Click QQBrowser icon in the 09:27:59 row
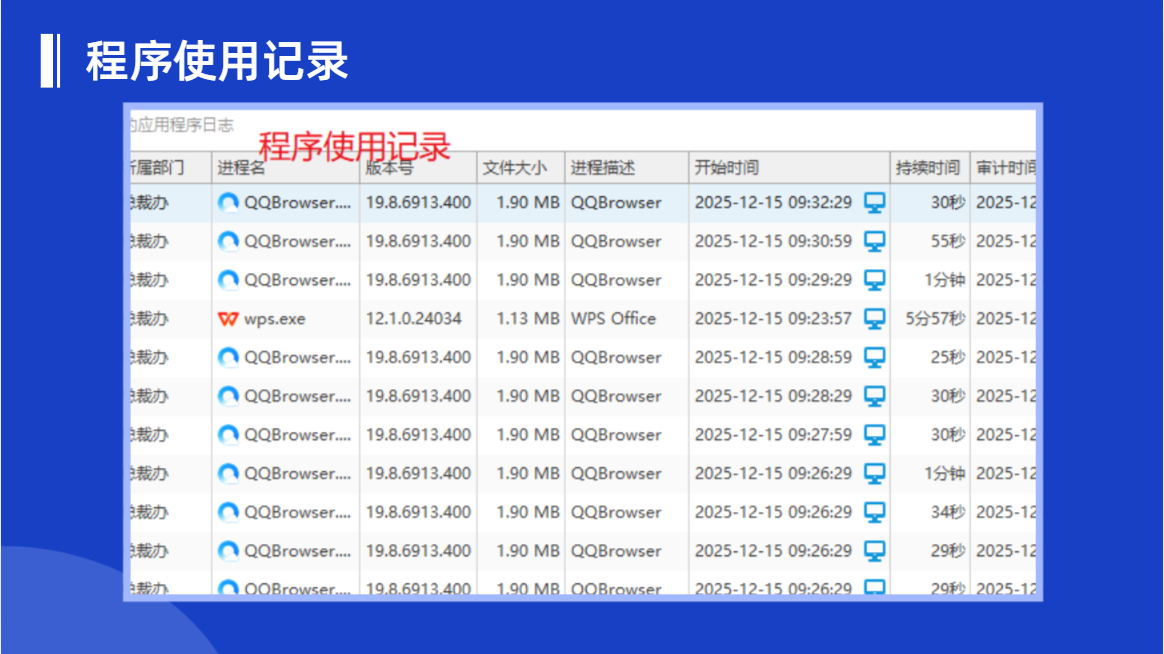 click(228, 435)
